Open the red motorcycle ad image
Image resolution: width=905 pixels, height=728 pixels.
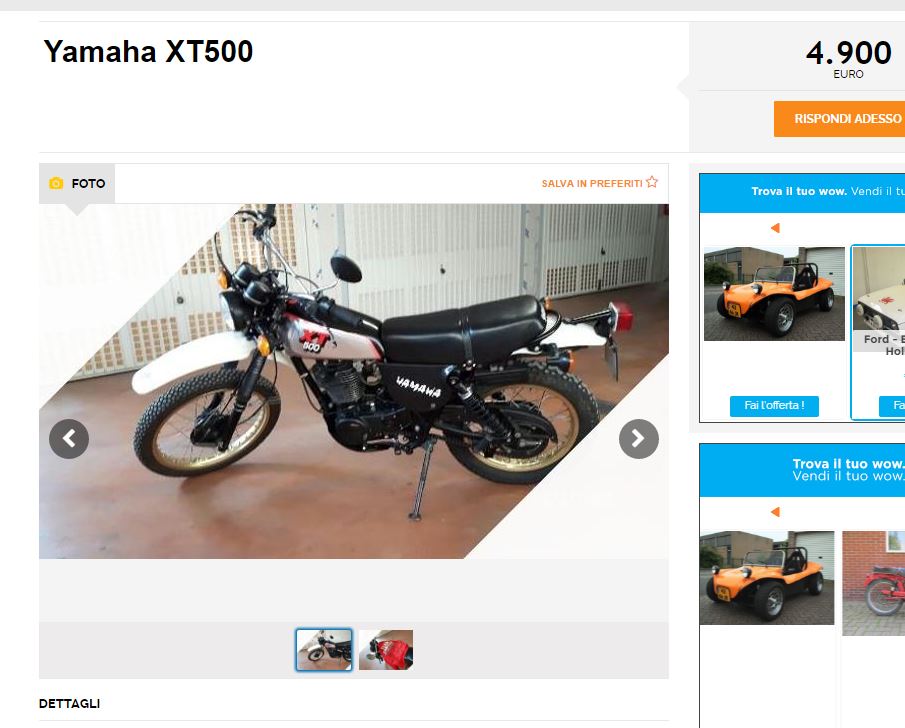(x=873, y=583)
